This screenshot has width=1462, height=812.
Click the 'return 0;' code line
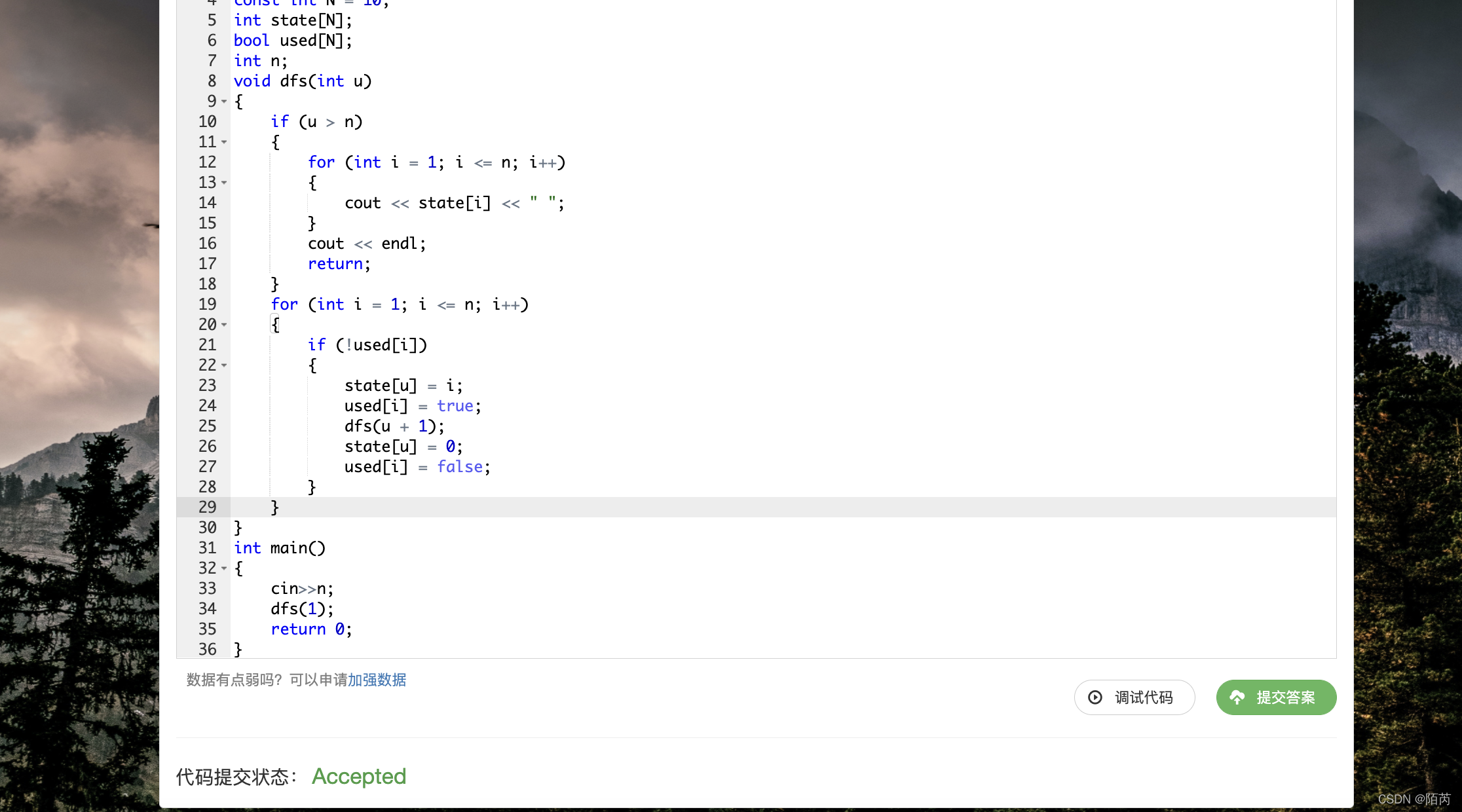click(x=311, y=629)
